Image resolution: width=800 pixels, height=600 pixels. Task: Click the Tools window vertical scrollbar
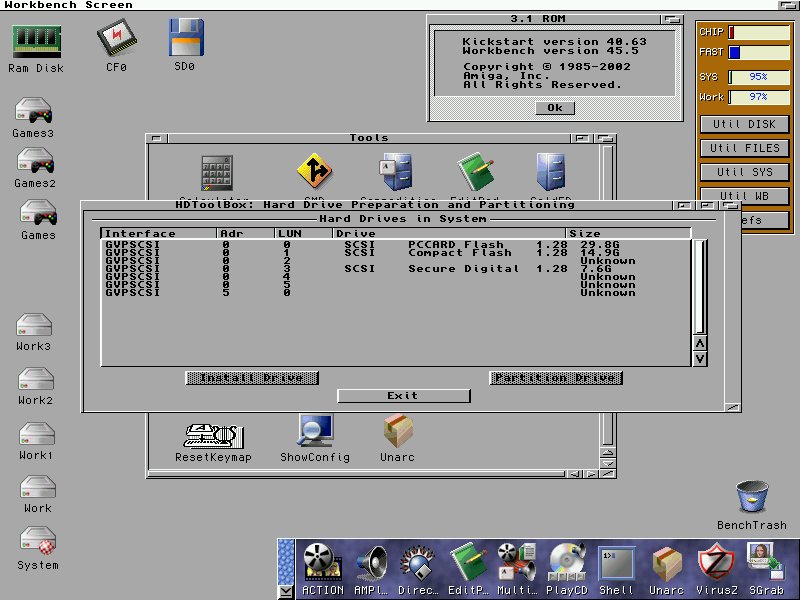607,429
